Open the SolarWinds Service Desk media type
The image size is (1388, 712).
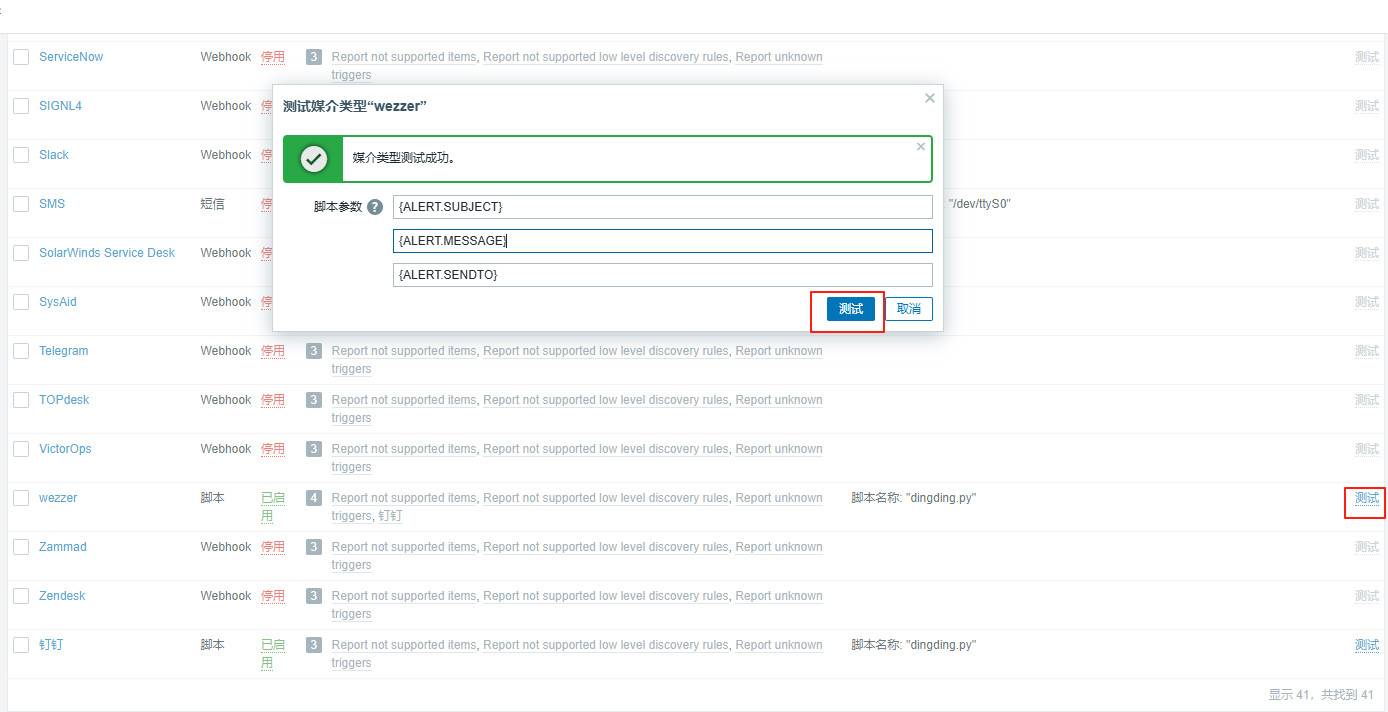pos(107,253)
